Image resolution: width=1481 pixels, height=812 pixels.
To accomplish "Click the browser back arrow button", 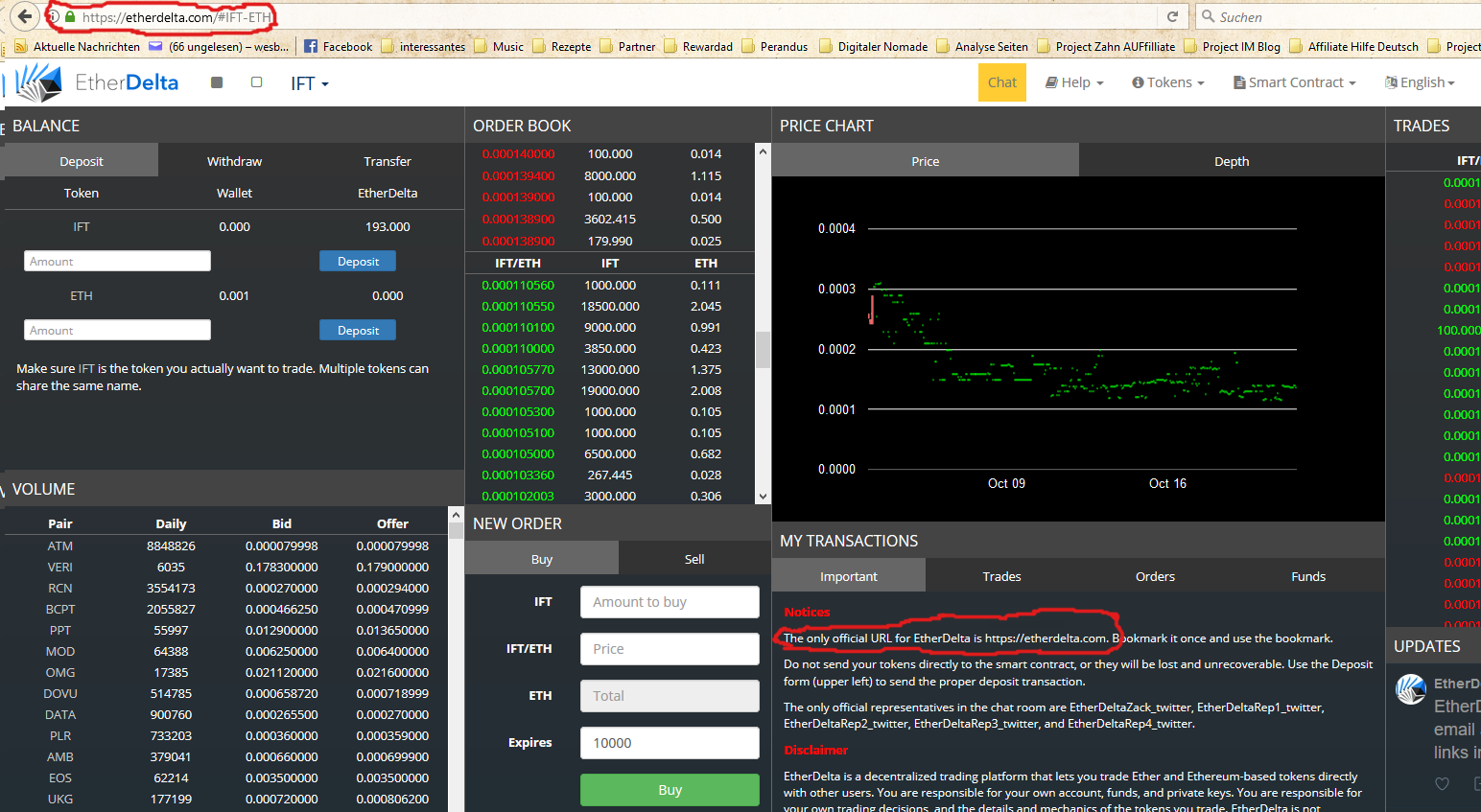I will pyautogui.click(x=26, y=16).
